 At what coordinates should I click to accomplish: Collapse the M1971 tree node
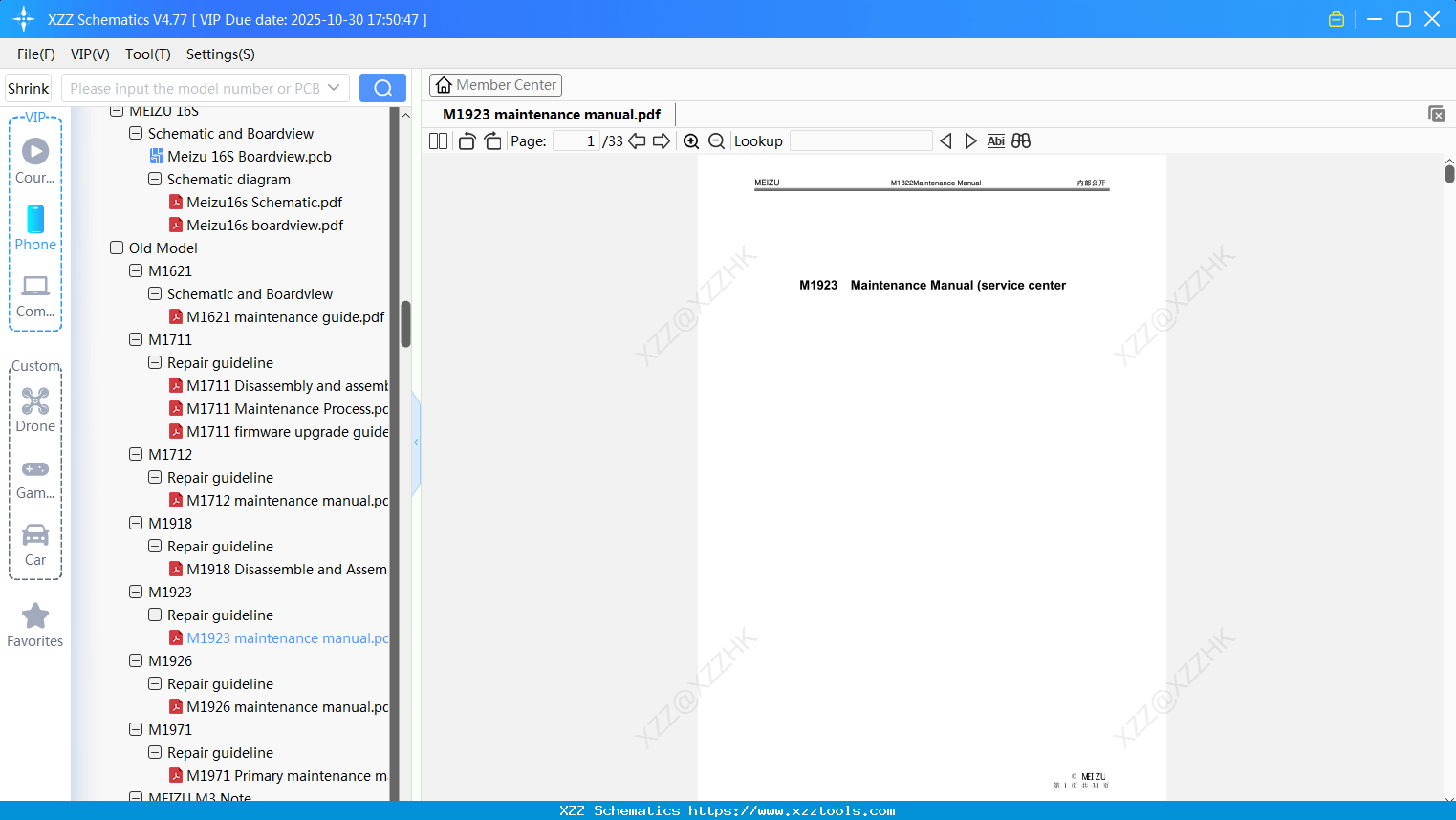coord(136,729)
